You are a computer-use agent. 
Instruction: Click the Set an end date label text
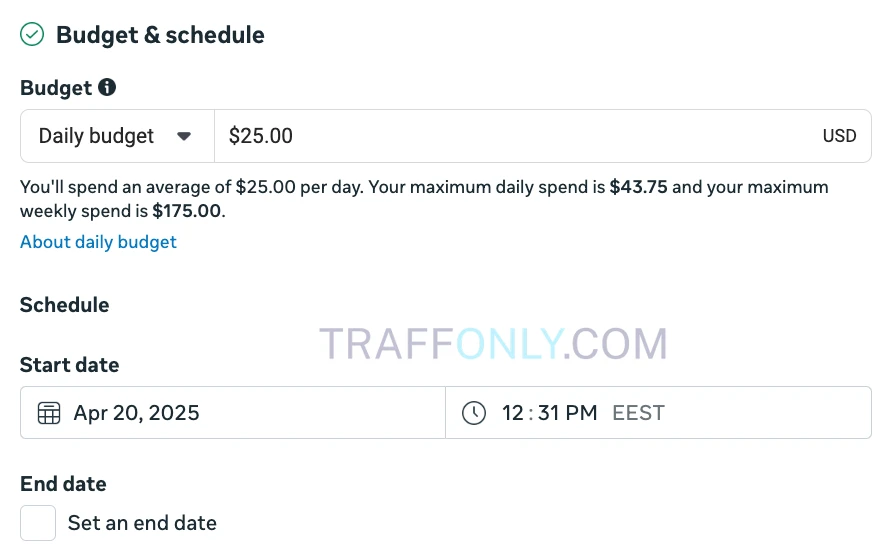click(x=142, y=523)
